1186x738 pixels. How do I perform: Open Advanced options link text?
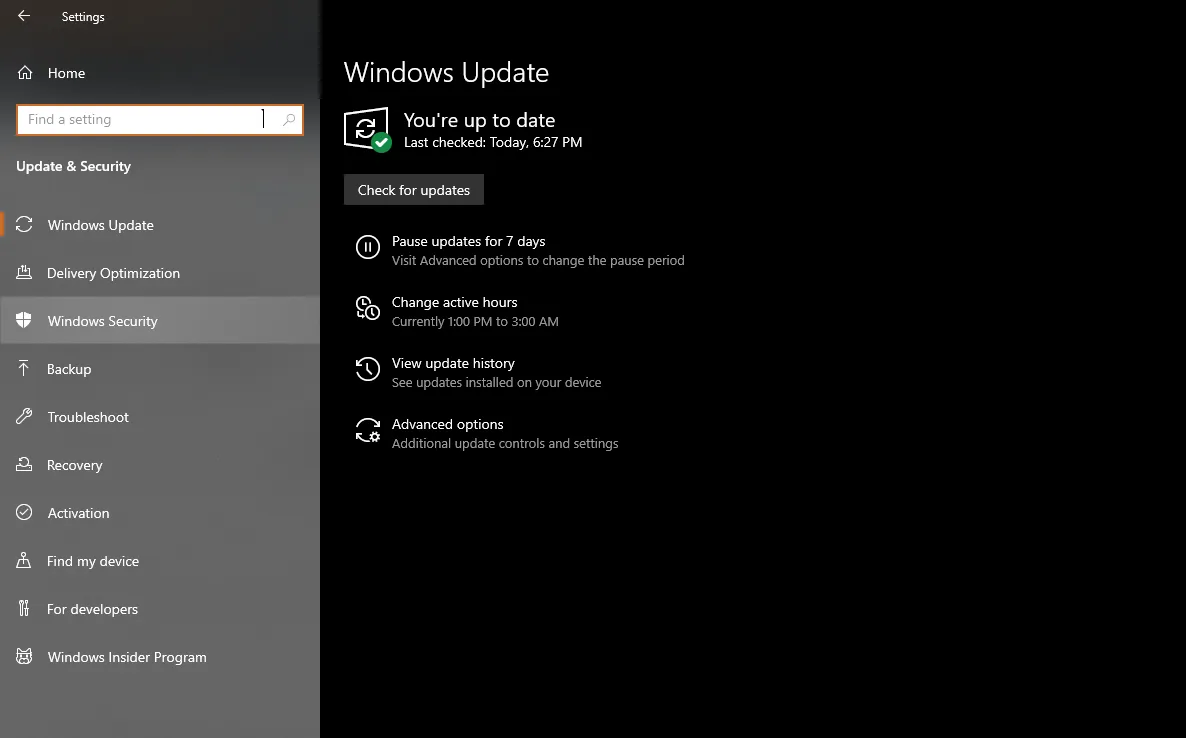tap(447, 424)
